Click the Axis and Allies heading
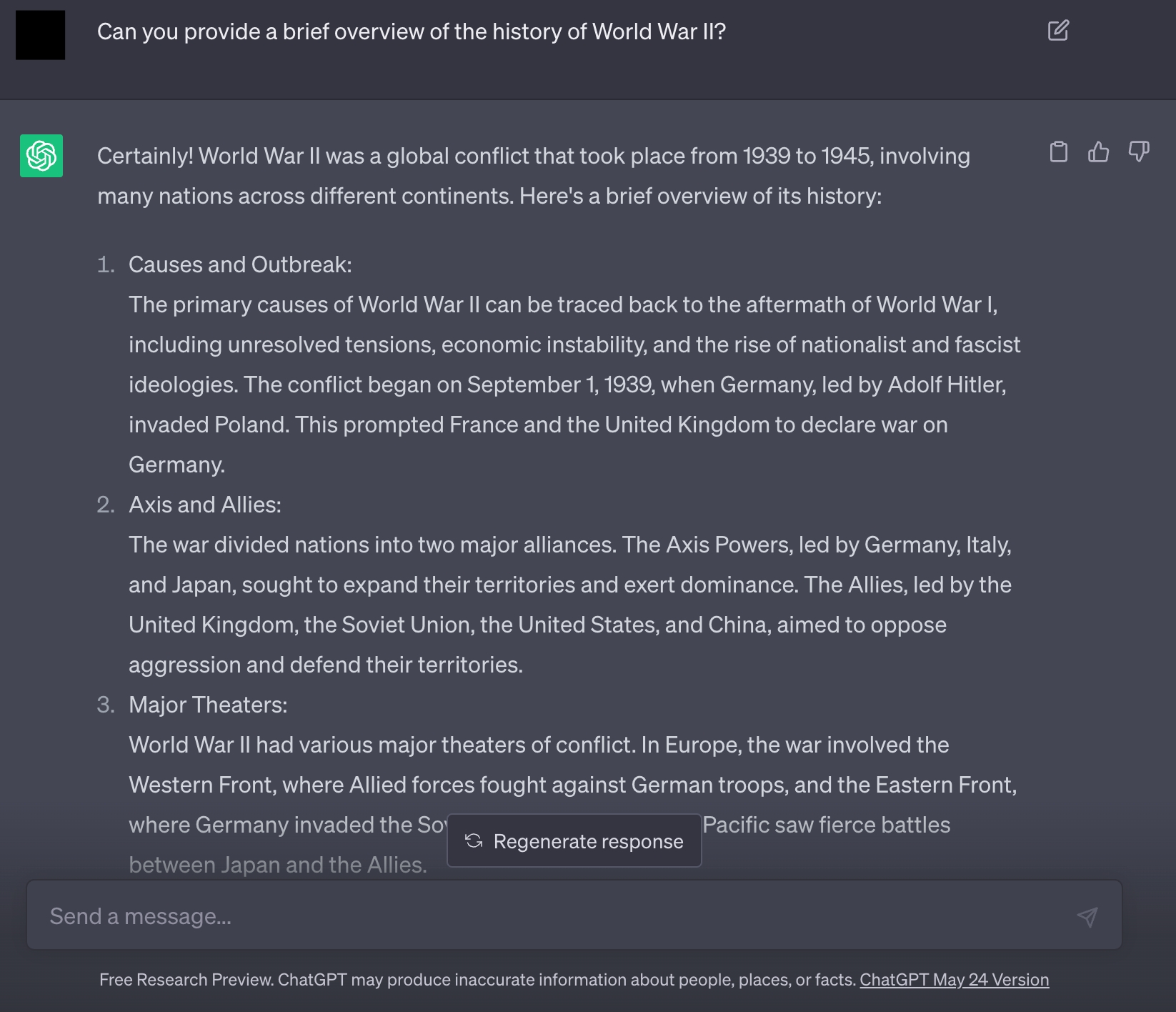The height and width of the screenshot is (1012, 1176). click(x=205, y=505)
